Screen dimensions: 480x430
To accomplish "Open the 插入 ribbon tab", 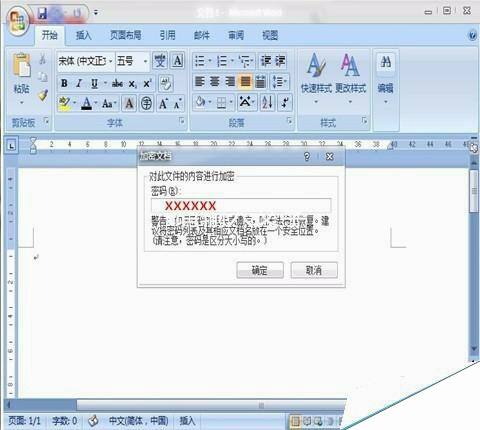I will click(83, 35).
